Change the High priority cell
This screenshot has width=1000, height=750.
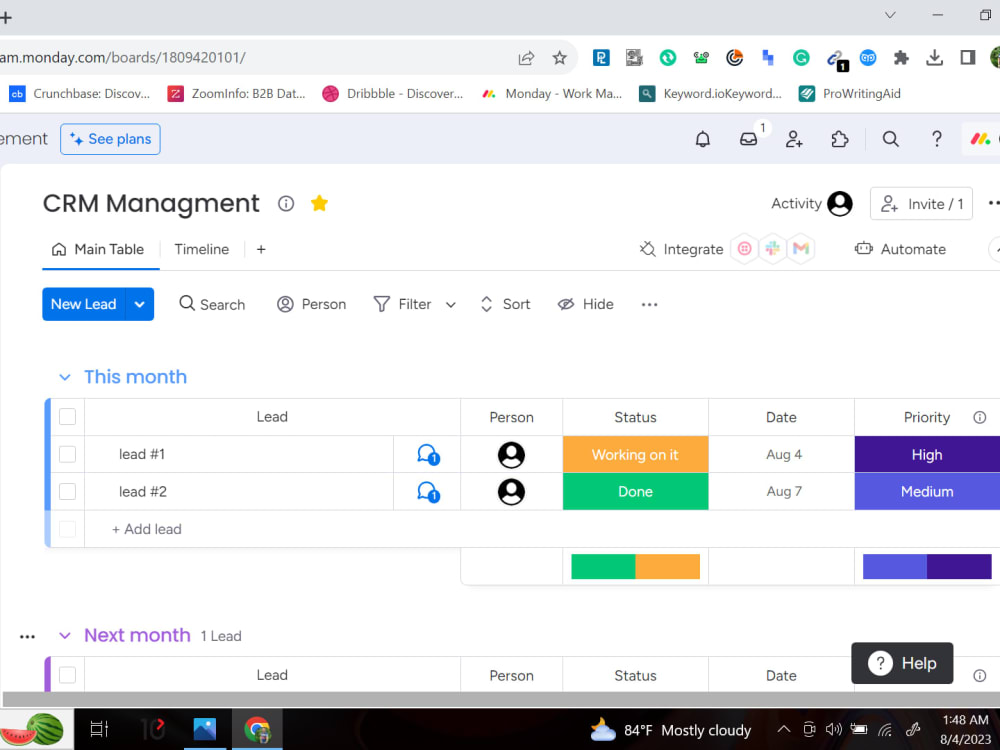(x=927, y=455)
